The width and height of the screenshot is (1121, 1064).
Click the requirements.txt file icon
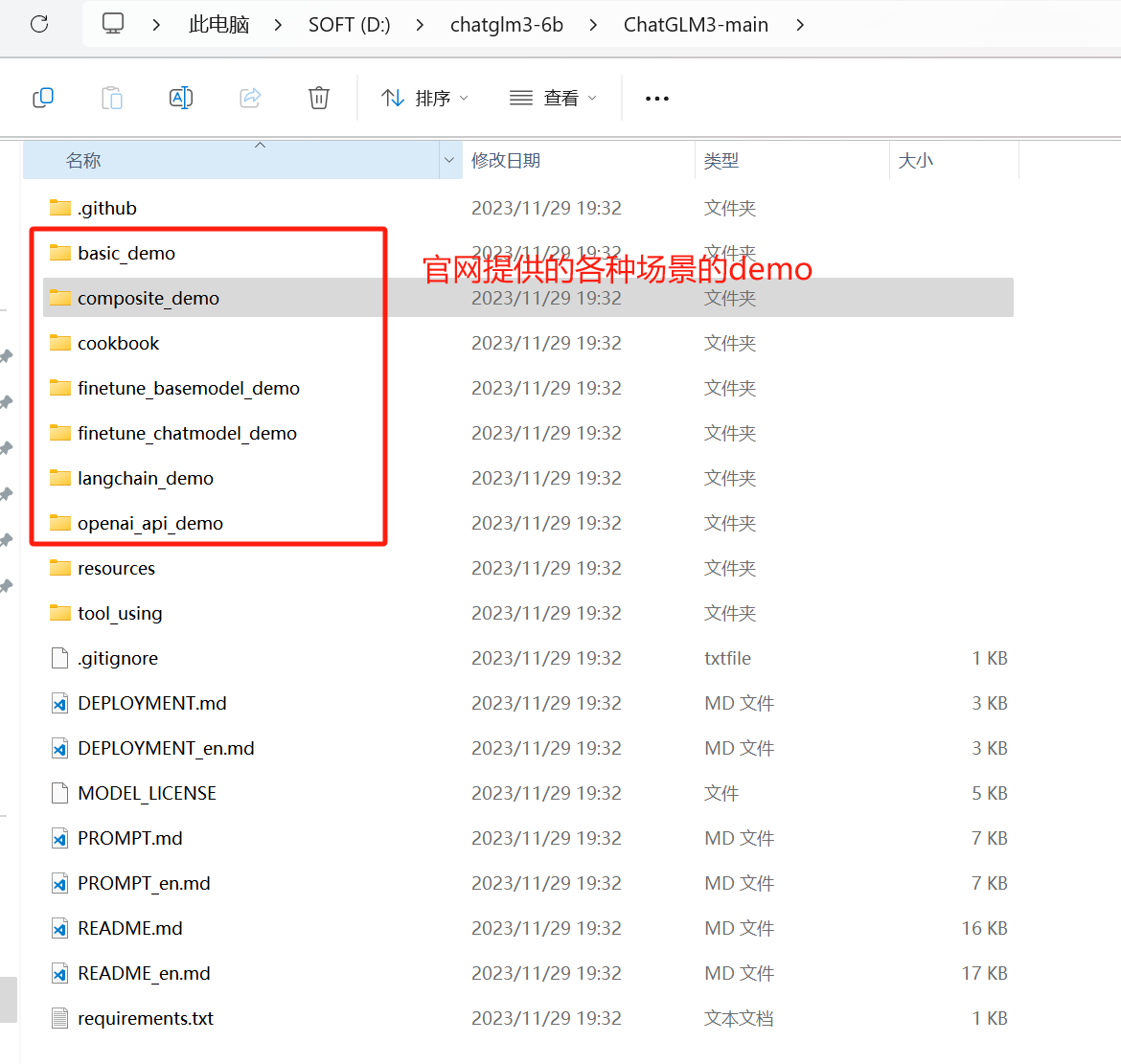tap(60, 1018)
